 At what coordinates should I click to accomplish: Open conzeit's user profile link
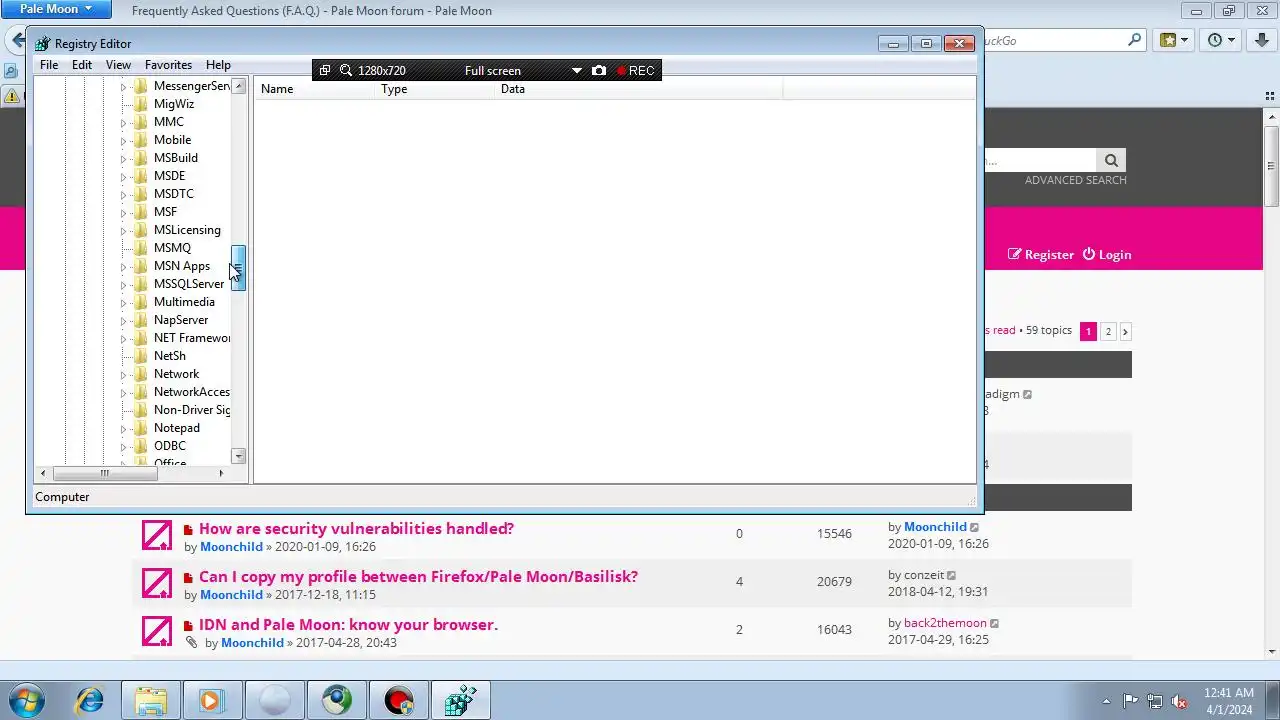point(924,575)
